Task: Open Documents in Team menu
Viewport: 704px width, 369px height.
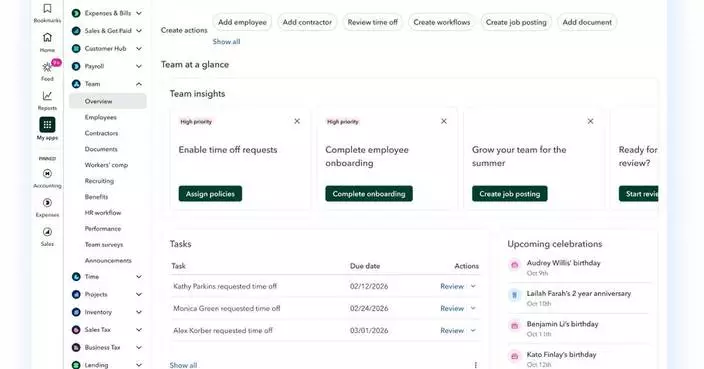Action: 101,149
